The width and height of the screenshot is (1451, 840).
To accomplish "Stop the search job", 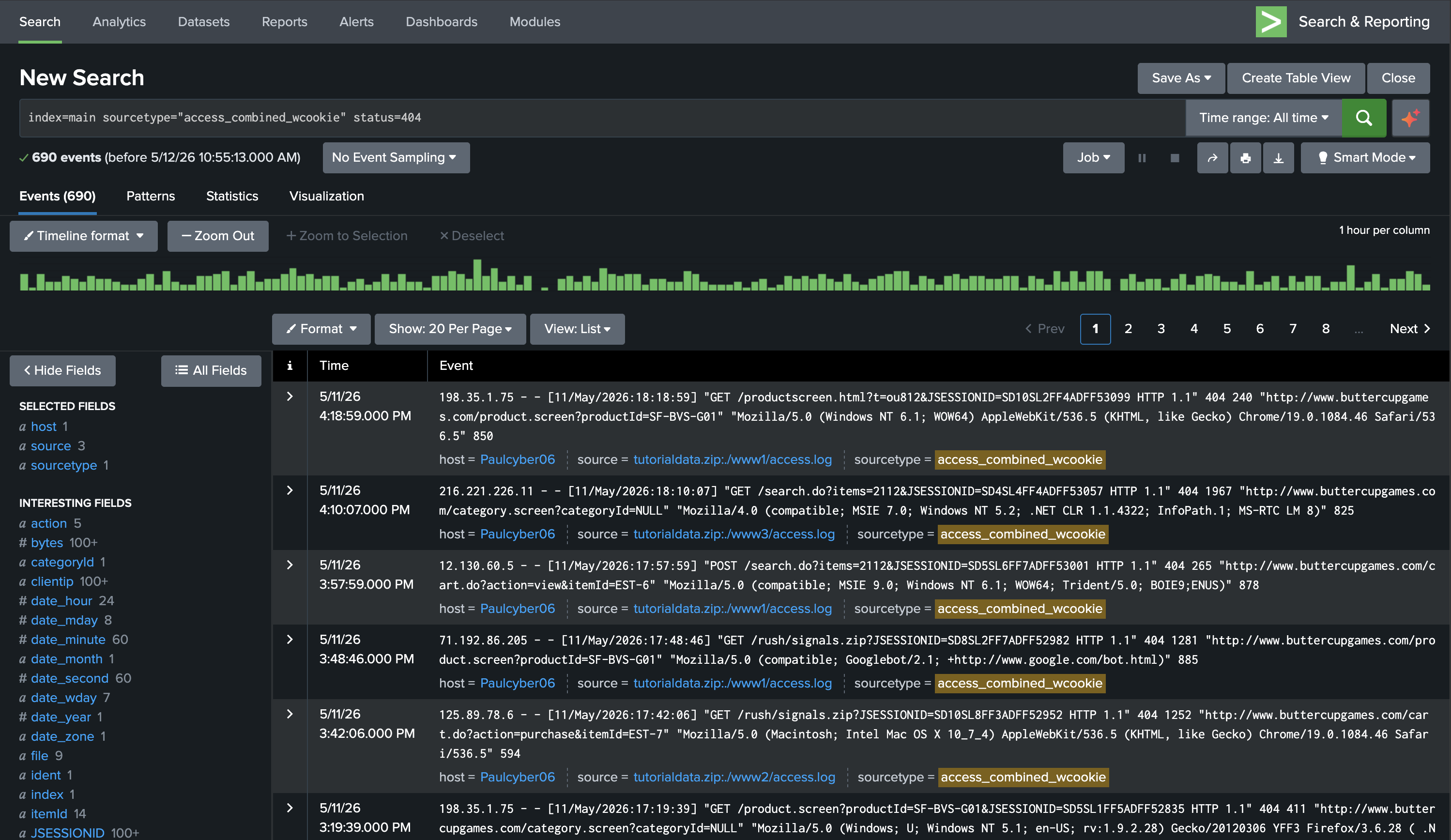I will (1175, 158).
